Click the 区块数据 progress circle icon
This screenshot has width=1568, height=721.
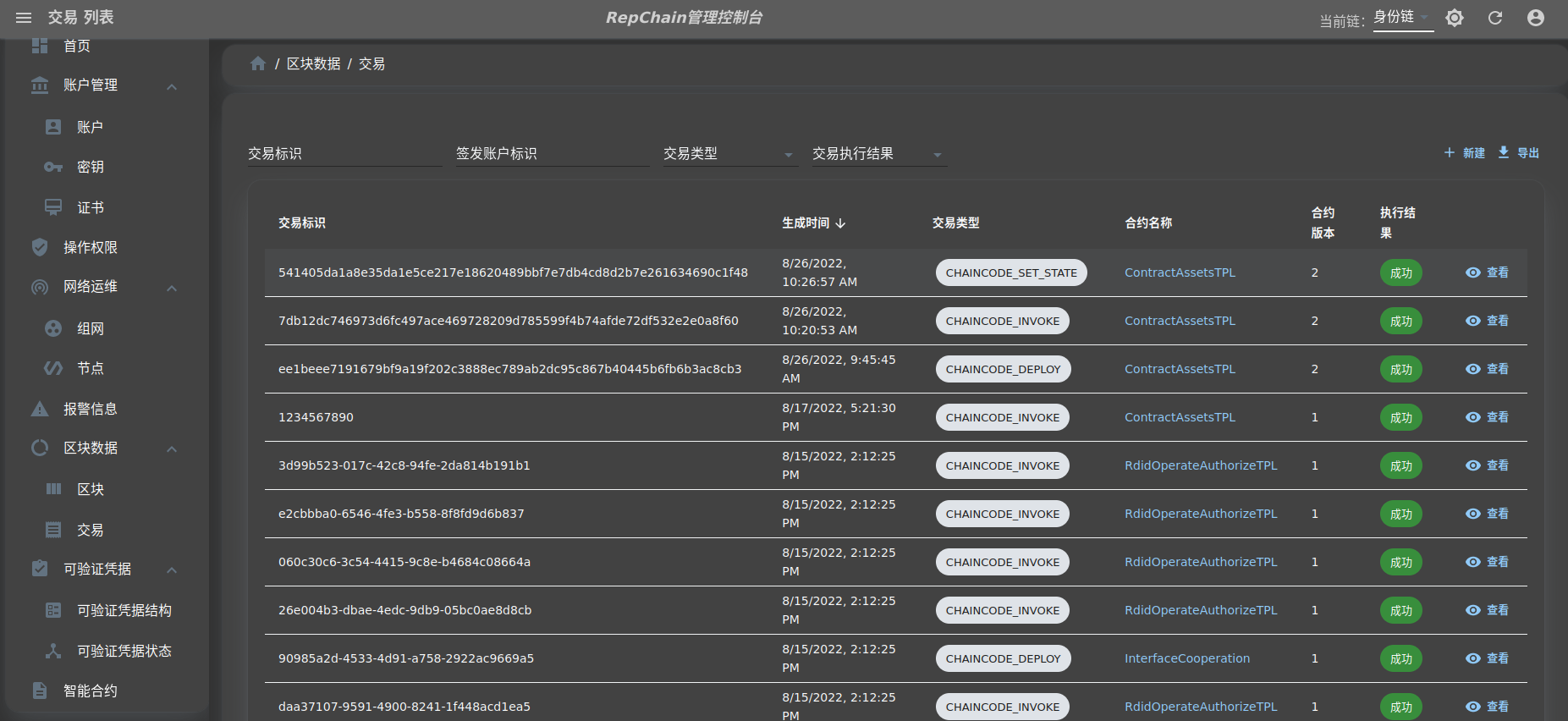point(40,448)
